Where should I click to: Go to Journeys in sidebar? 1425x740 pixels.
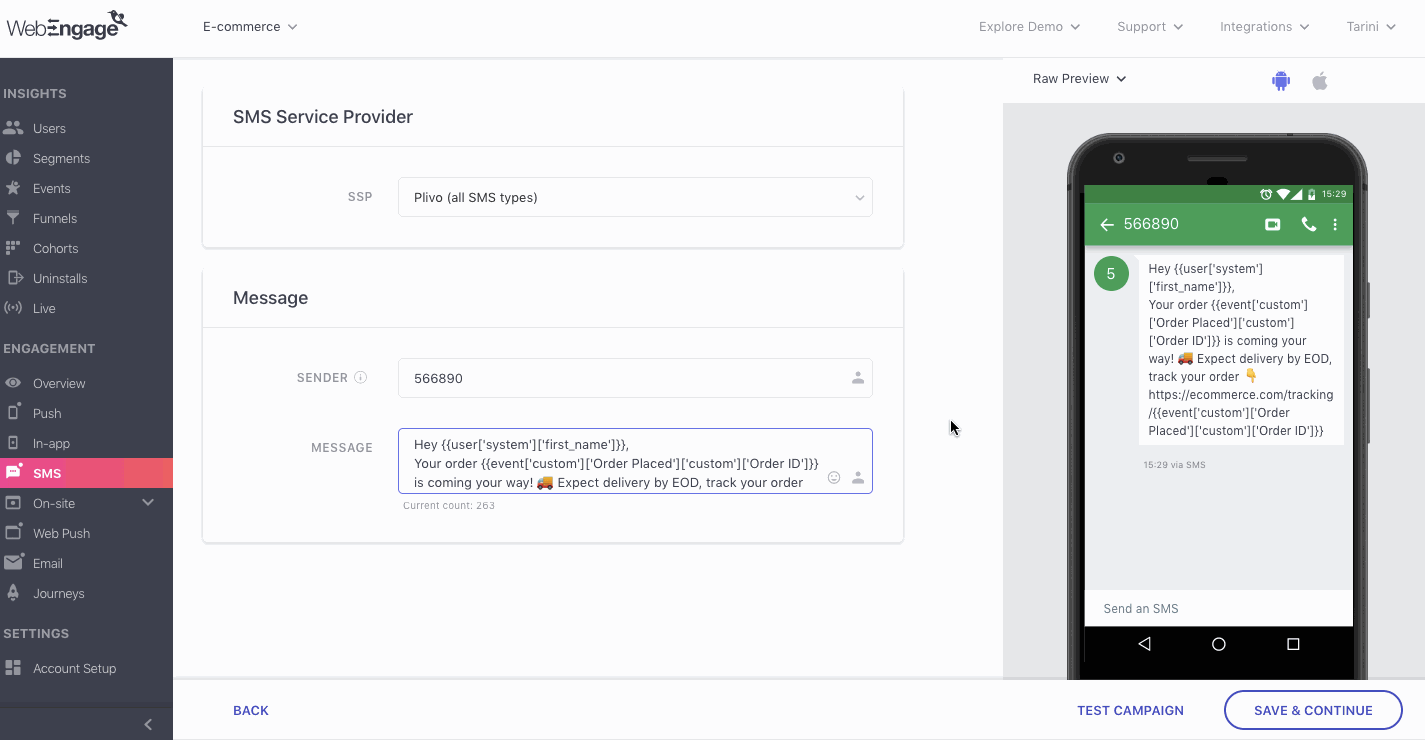point(58,593)
